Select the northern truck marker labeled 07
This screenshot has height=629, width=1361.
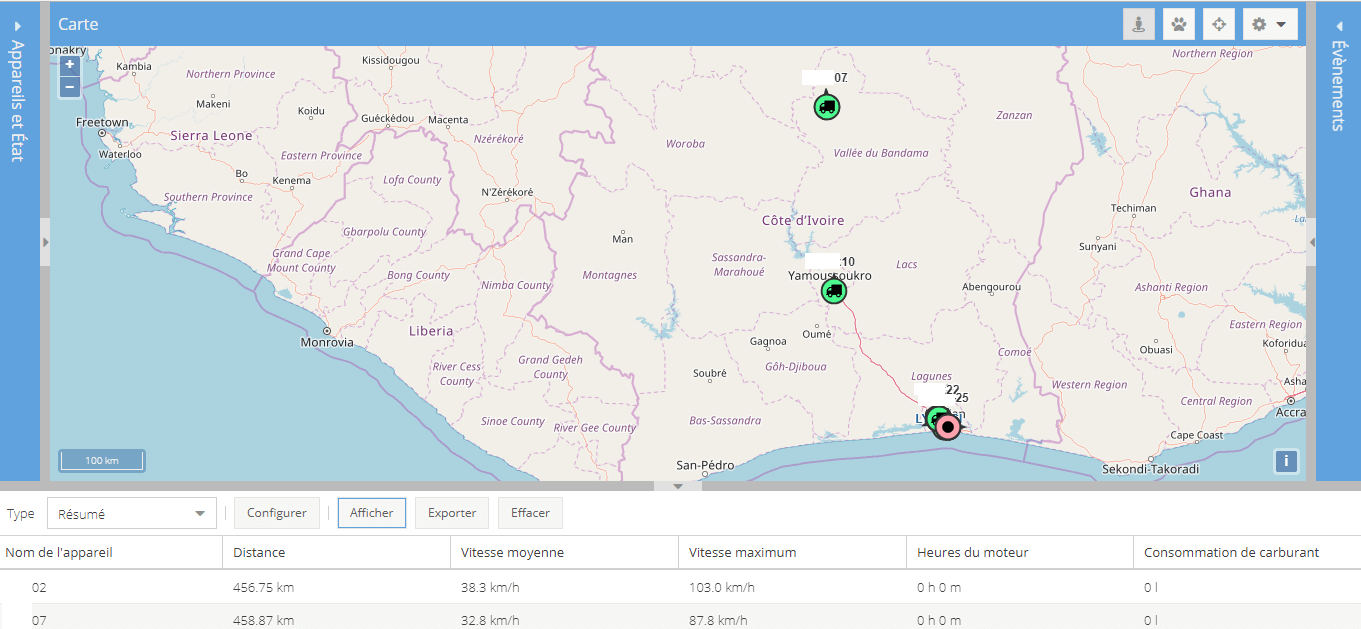[827, 106]
